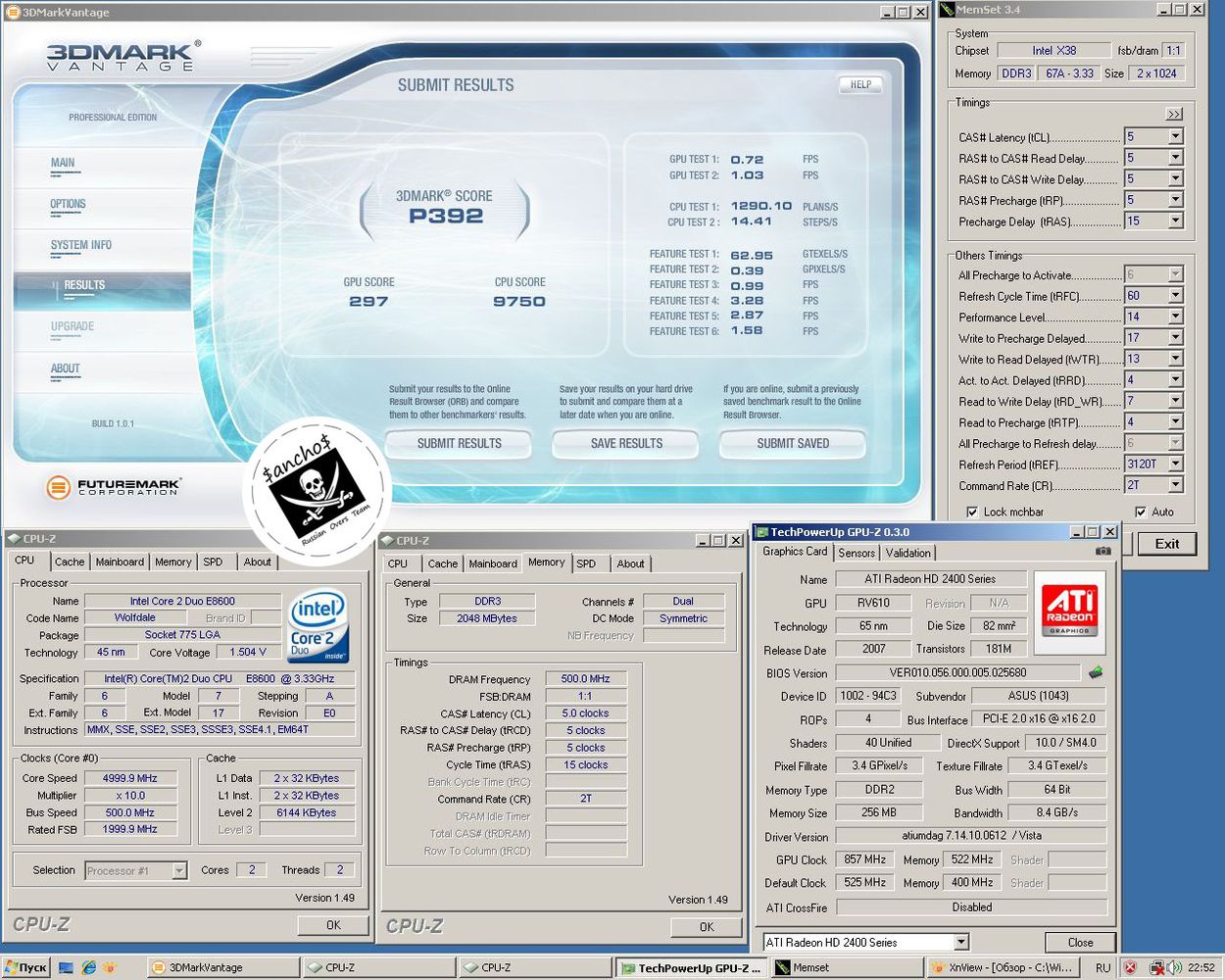The image size is (1225, 980).
Task: Click the title bar icon of the CPU-Z Memory window
Action: point(387,540)
